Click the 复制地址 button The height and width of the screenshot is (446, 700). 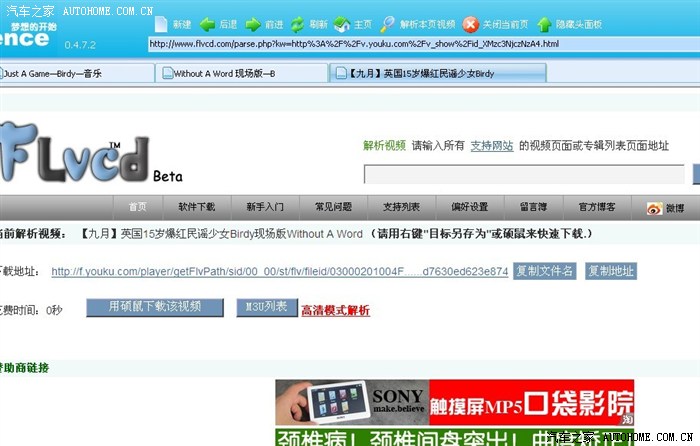[611, 271]
